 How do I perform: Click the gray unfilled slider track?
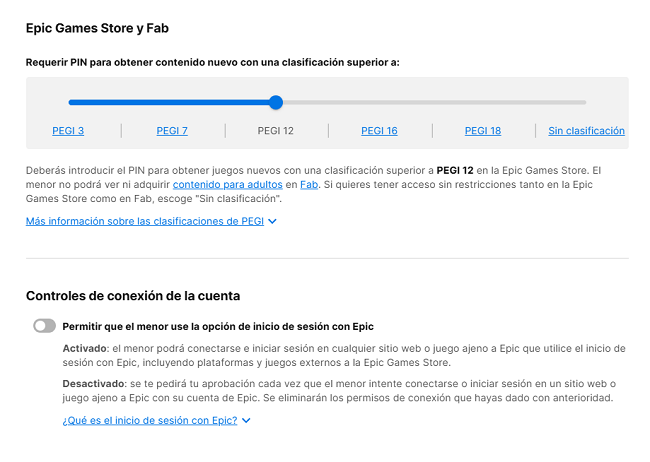[430, 102]
